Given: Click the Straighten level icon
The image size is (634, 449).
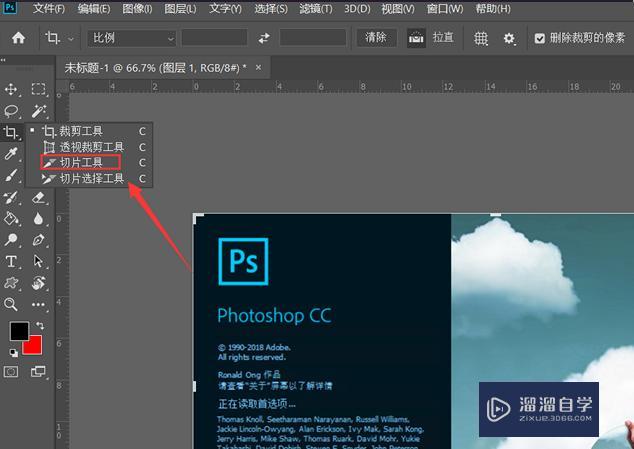Looking at the screenshot, I should (416, 38).
